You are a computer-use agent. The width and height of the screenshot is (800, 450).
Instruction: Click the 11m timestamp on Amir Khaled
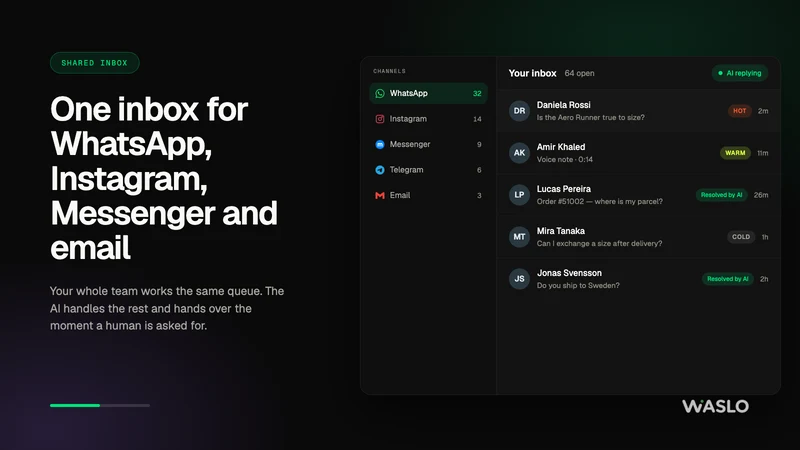pyautogui.click(x=762, y=153)
